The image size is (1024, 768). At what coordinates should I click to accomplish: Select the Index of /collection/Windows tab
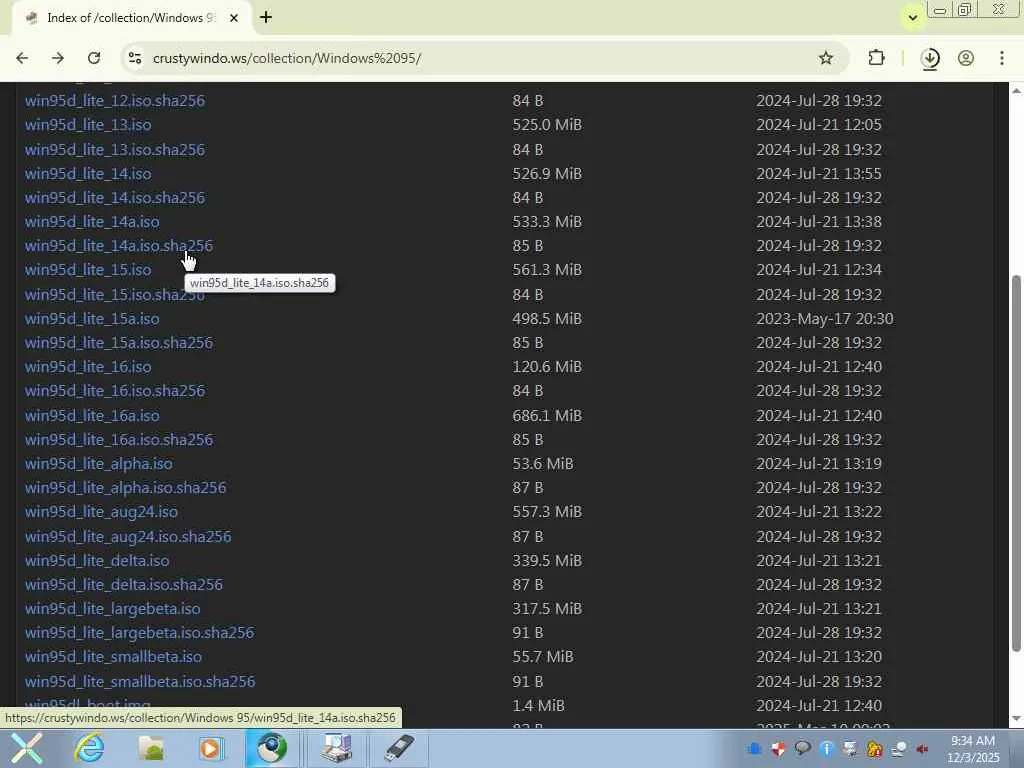[x=131, y=18]
